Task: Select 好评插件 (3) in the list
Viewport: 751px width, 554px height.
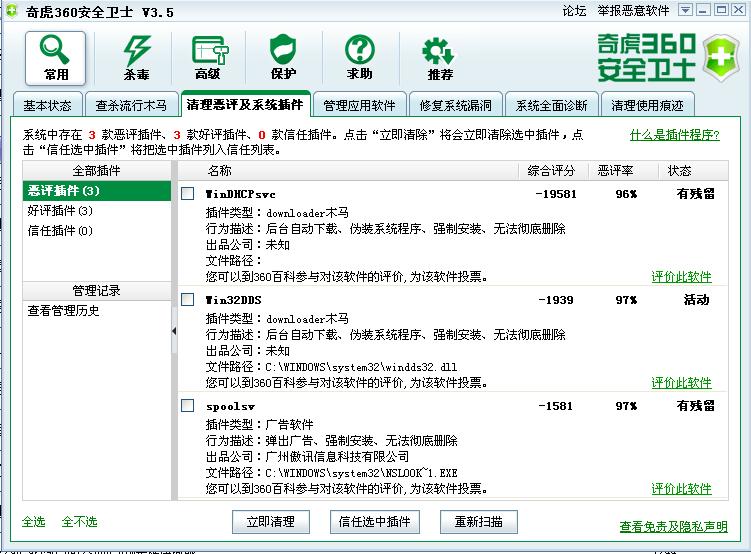Action: (97, 211)
